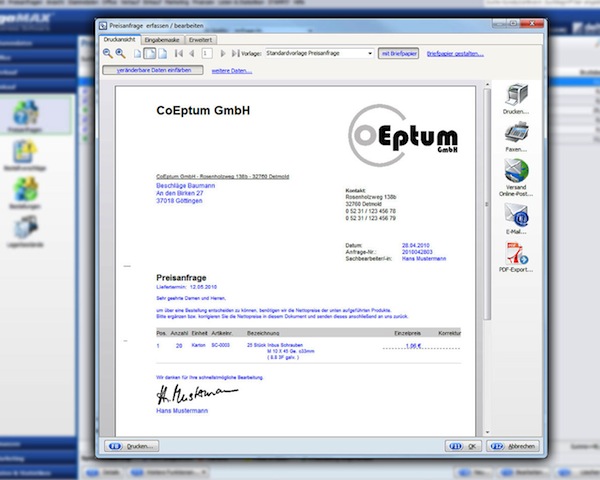Screen dimensions: 600x480
Task: Click the clerk name beside 'Sachbearbeiter/-in'
Action: point(424,259)
